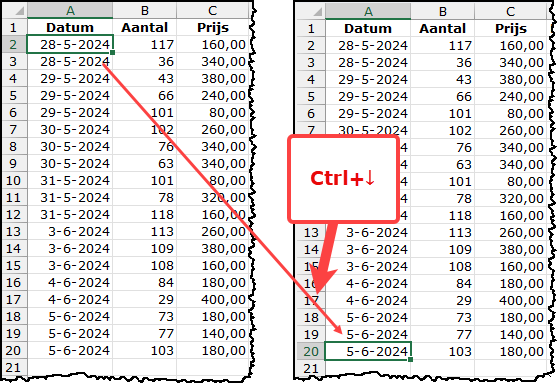557x383 pixels.
Task: Select row 13 header in left sheet
Action: (15, 231)
